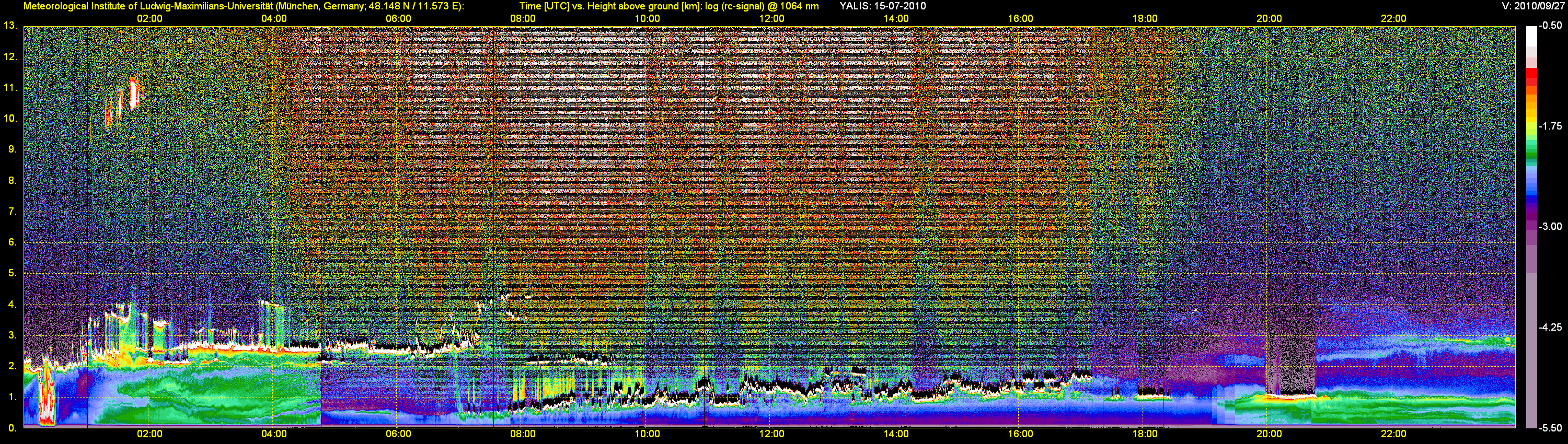Pick the 3. km height axis label

12,335
